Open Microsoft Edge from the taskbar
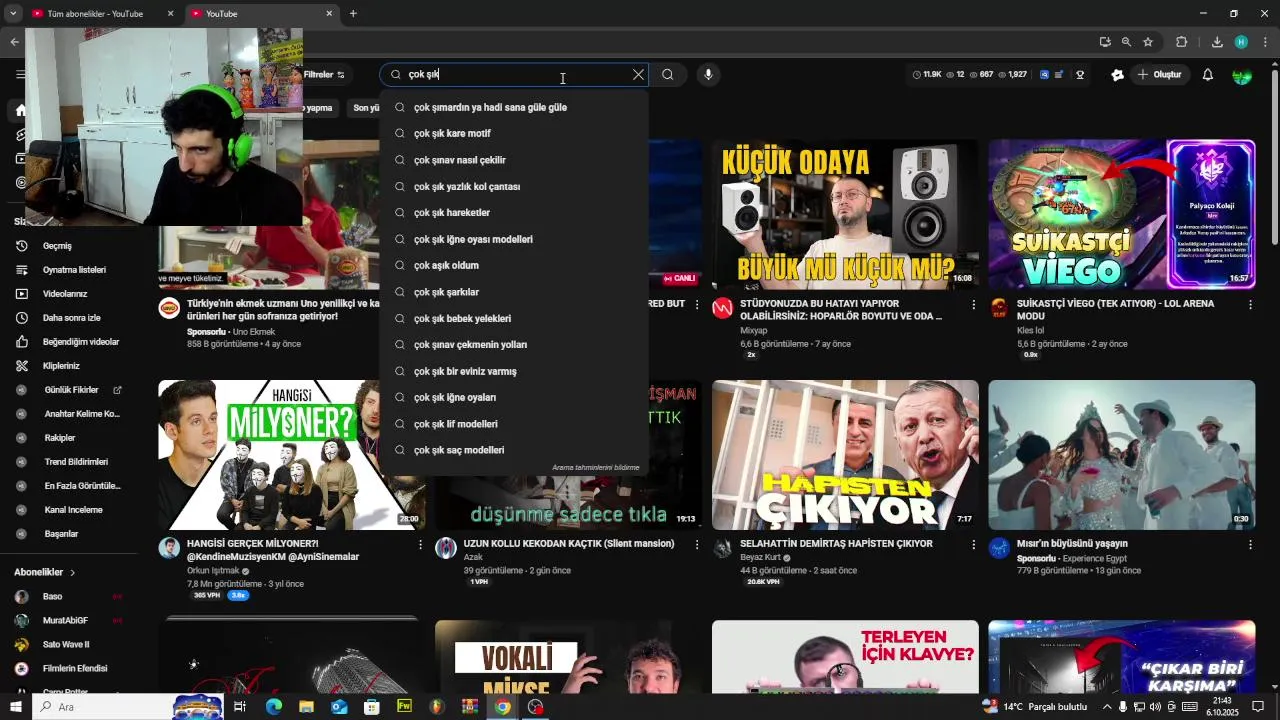This screenshot has height=720, width=1280. [x=273, y=707]
